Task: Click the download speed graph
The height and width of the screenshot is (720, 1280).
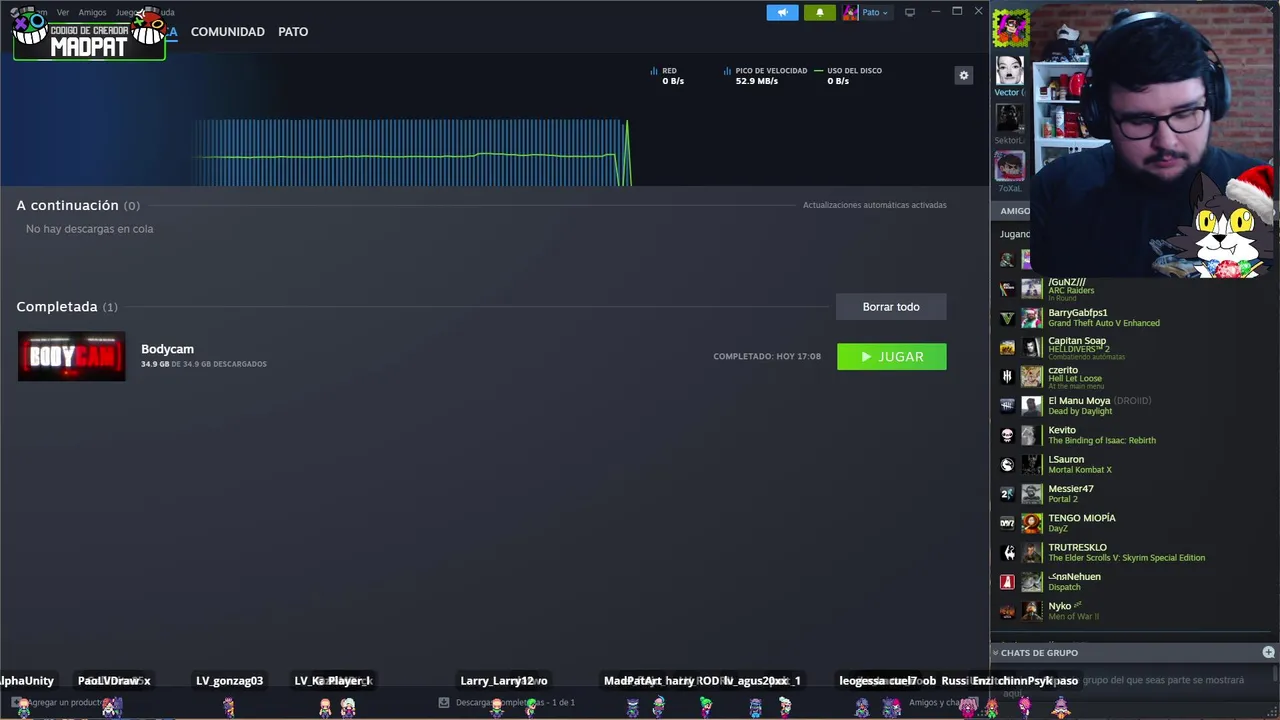Action: pos(412,152)
